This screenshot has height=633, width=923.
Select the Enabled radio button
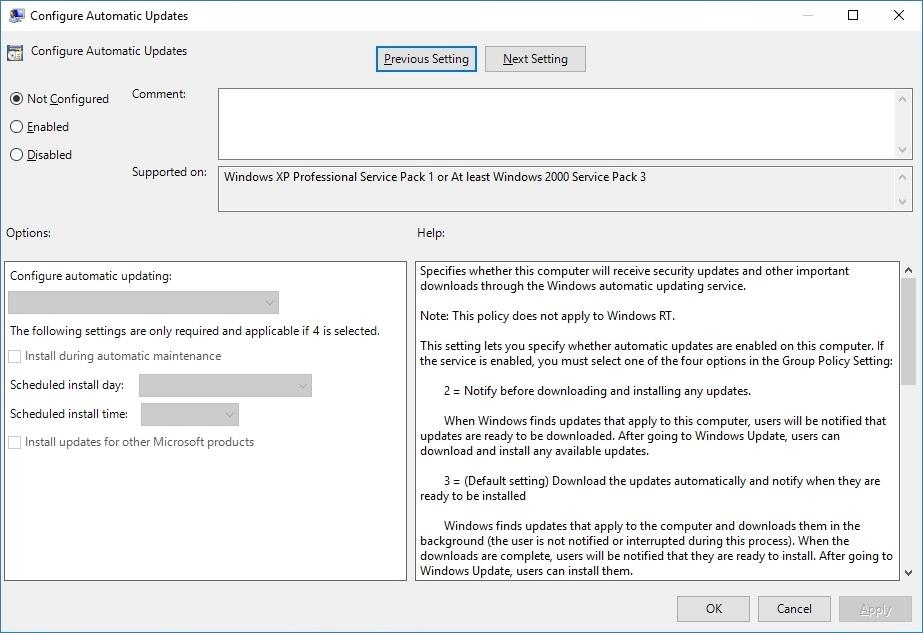point(16,127)
